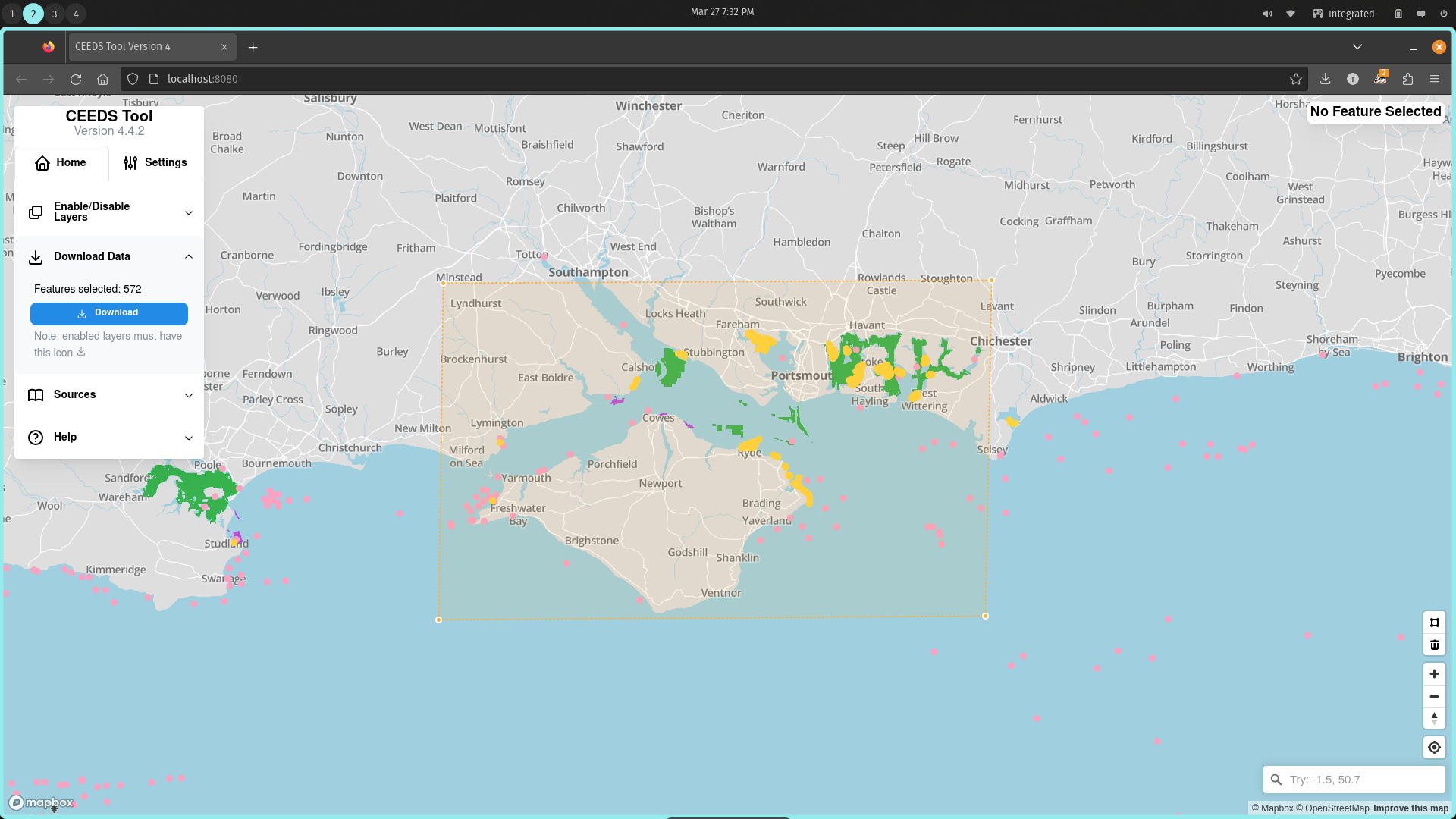Focus the coordinate search input field
This screenshot has width=1456, height=819.
1363,780
